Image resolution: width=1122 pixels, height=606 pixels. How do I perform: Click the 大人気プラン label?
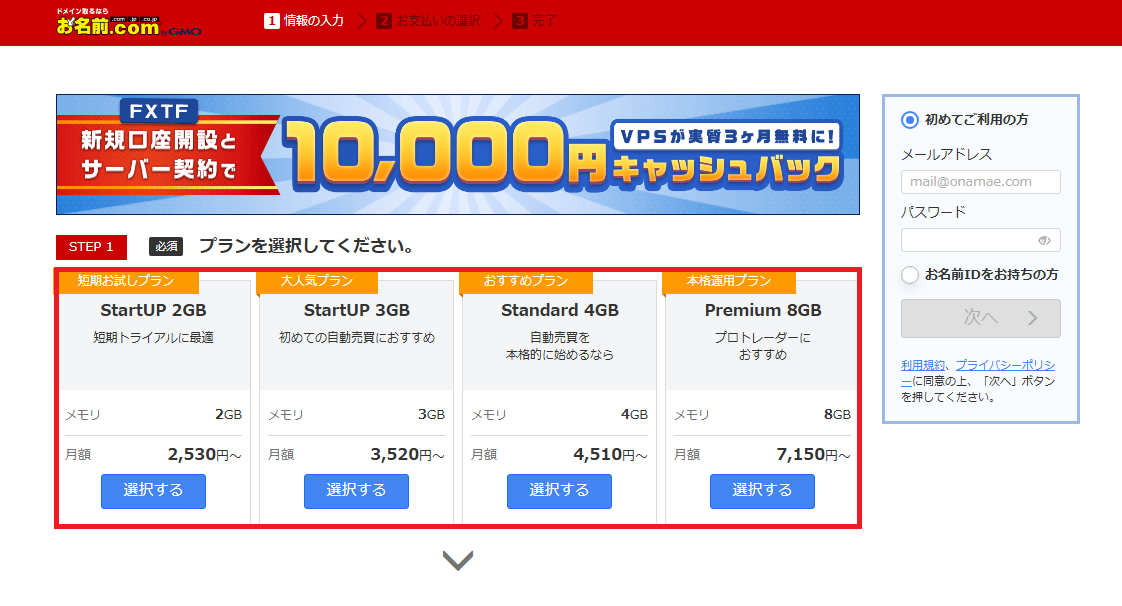click(316, 280)
